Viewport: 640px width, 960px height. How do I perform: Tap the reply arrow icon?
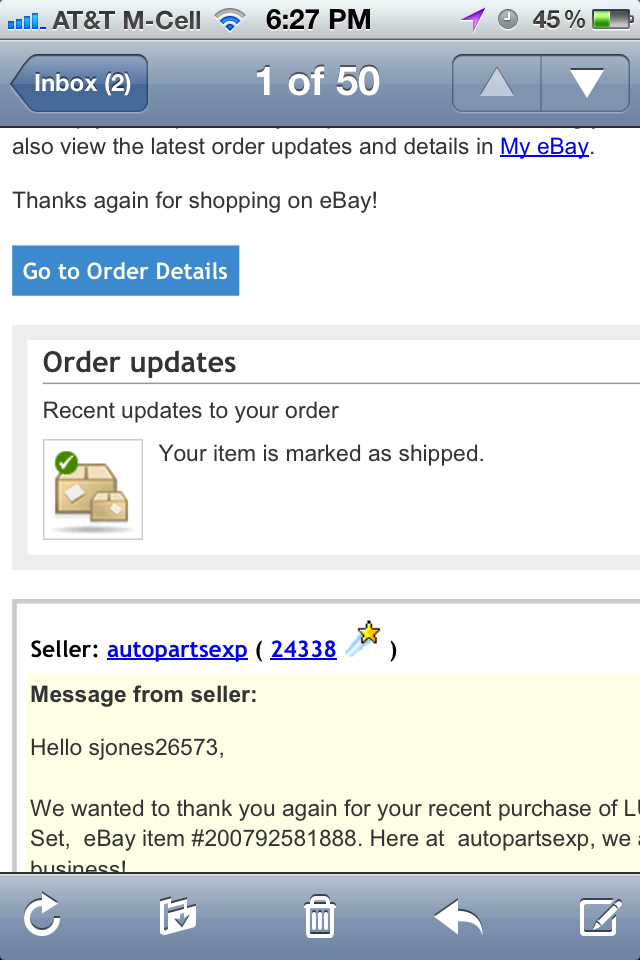(x=459, y=916)
